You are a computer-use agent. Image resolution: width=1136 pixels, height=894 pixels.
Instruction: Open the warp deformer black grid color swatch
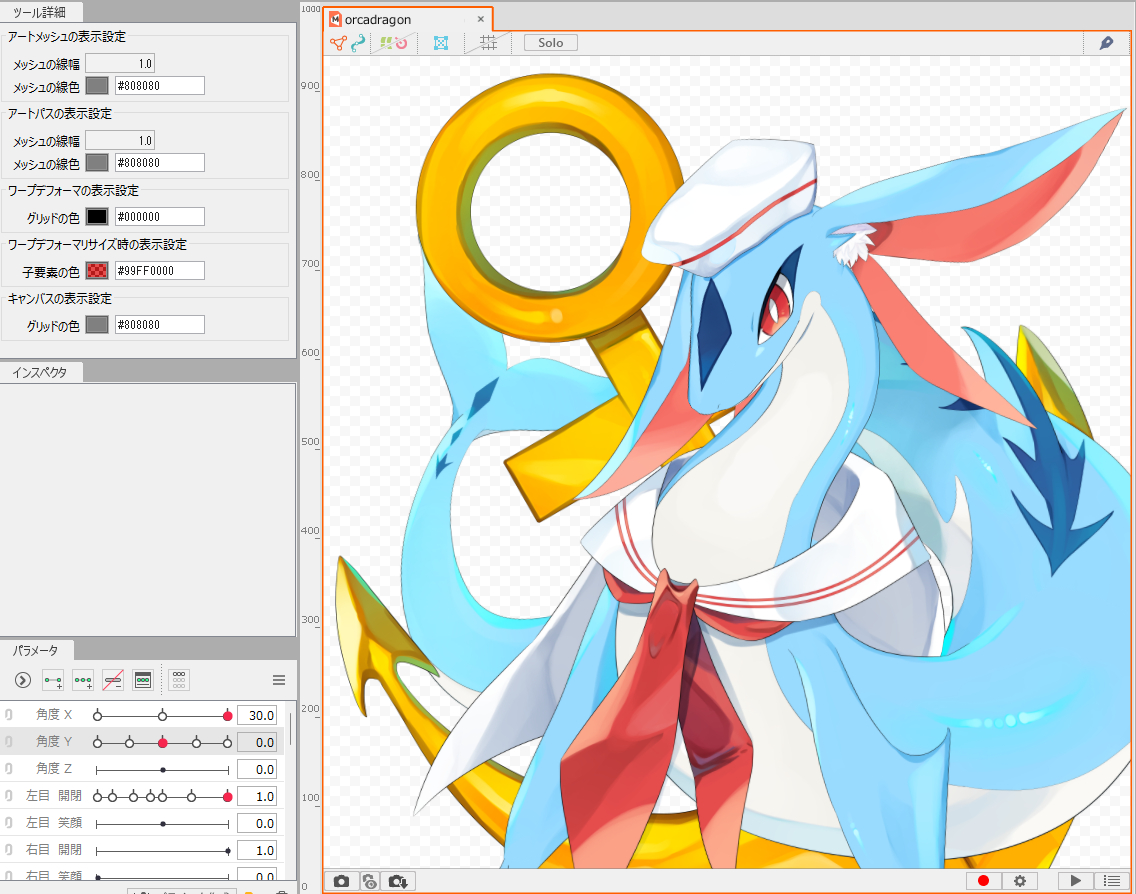pos(97,217)
